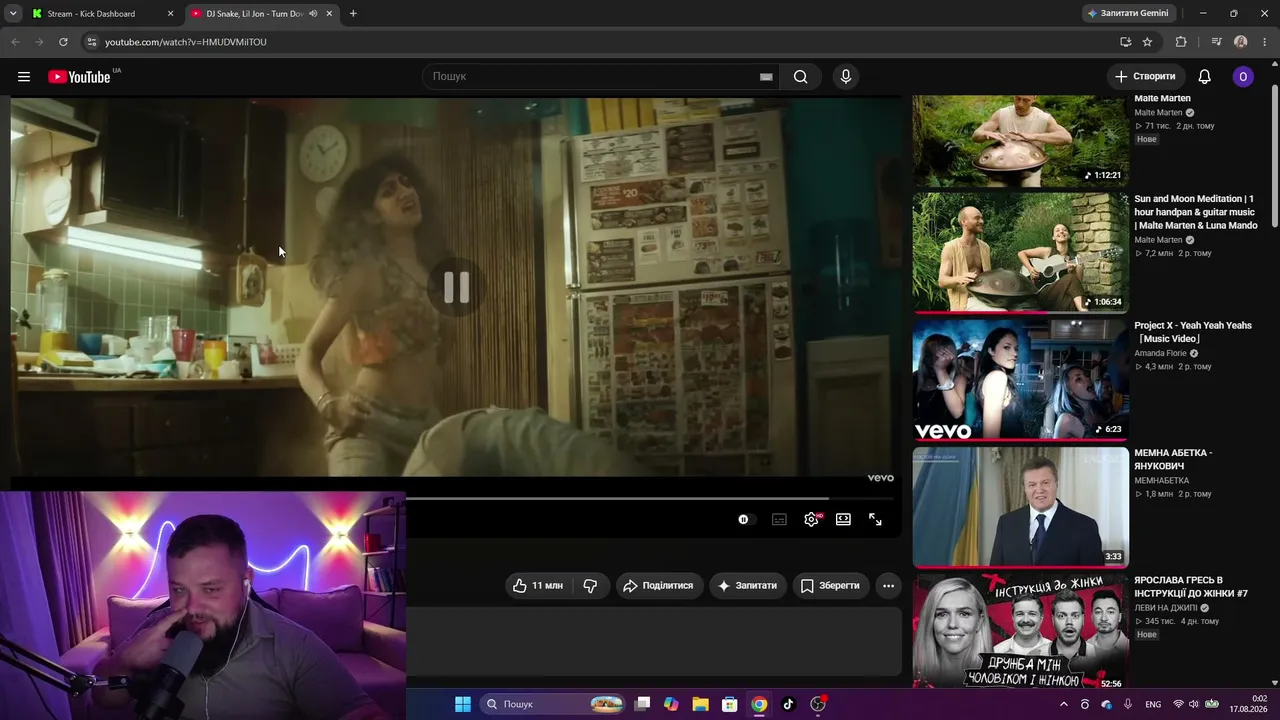Open the three-dot more actions menu
Image resolution: width=1280 pixels, height=720 pixels.
pyautogui.click(x=888, y=586)
